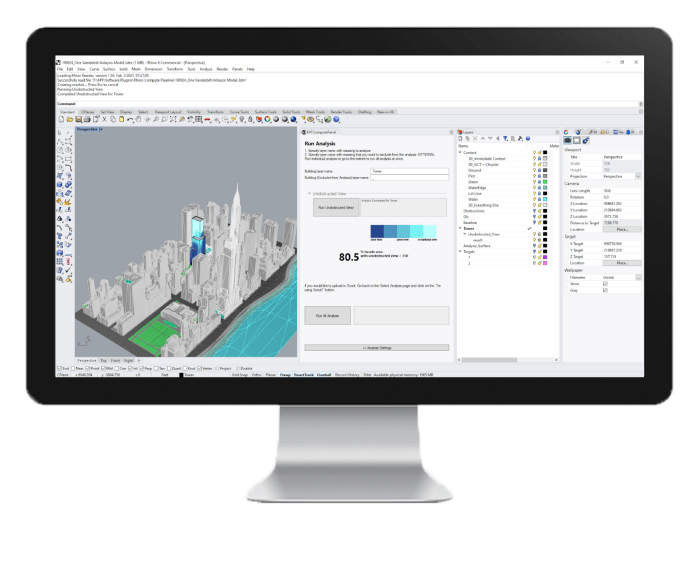This screenshot has height=561, width=700.
Task: Collapse the Tower layer tree node
Action: tap(460, 228)
